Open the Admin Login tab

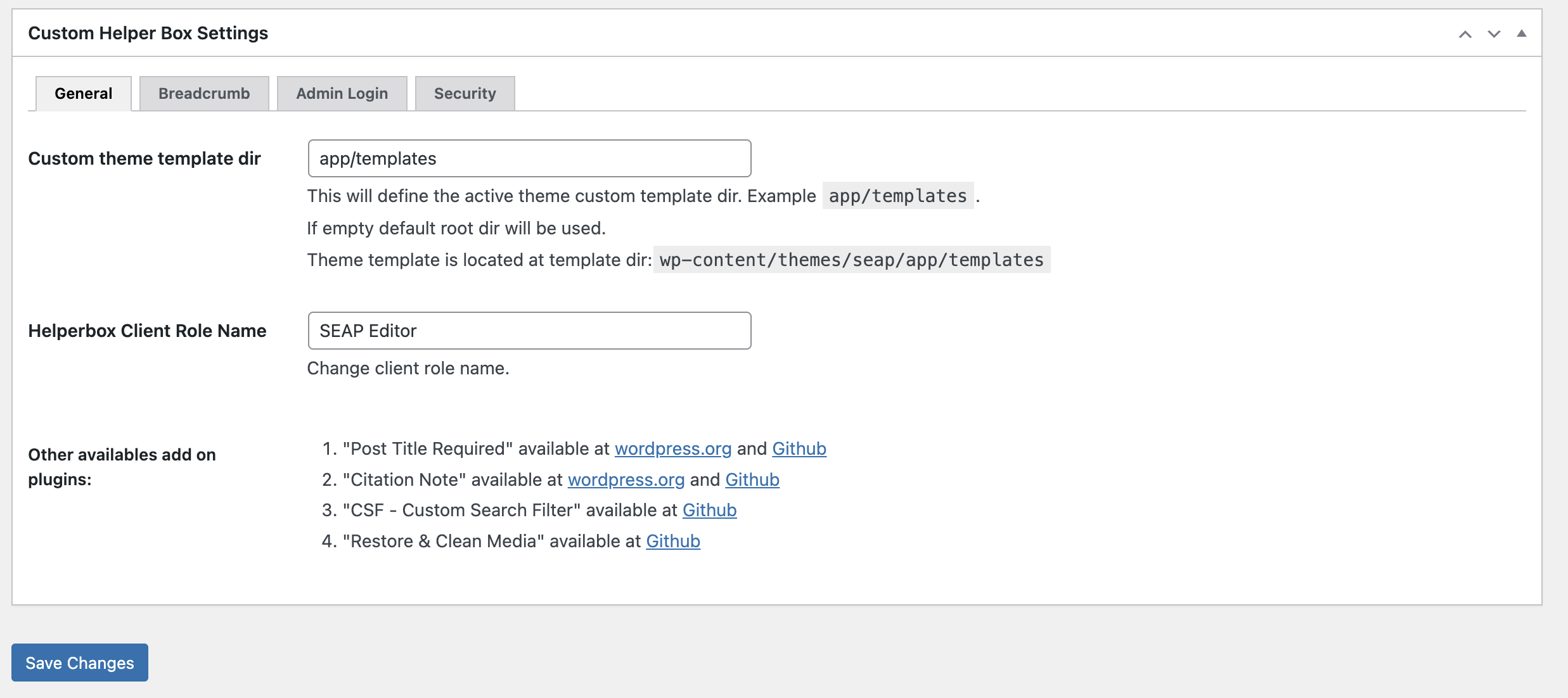point(342,94)
